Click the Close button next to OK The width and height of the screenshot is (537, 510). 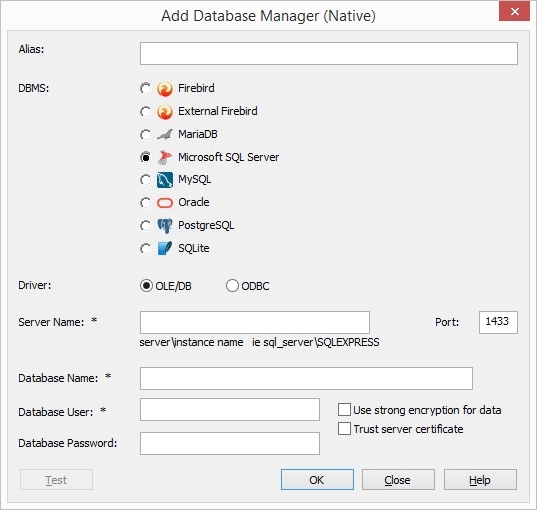pos(398,480)
